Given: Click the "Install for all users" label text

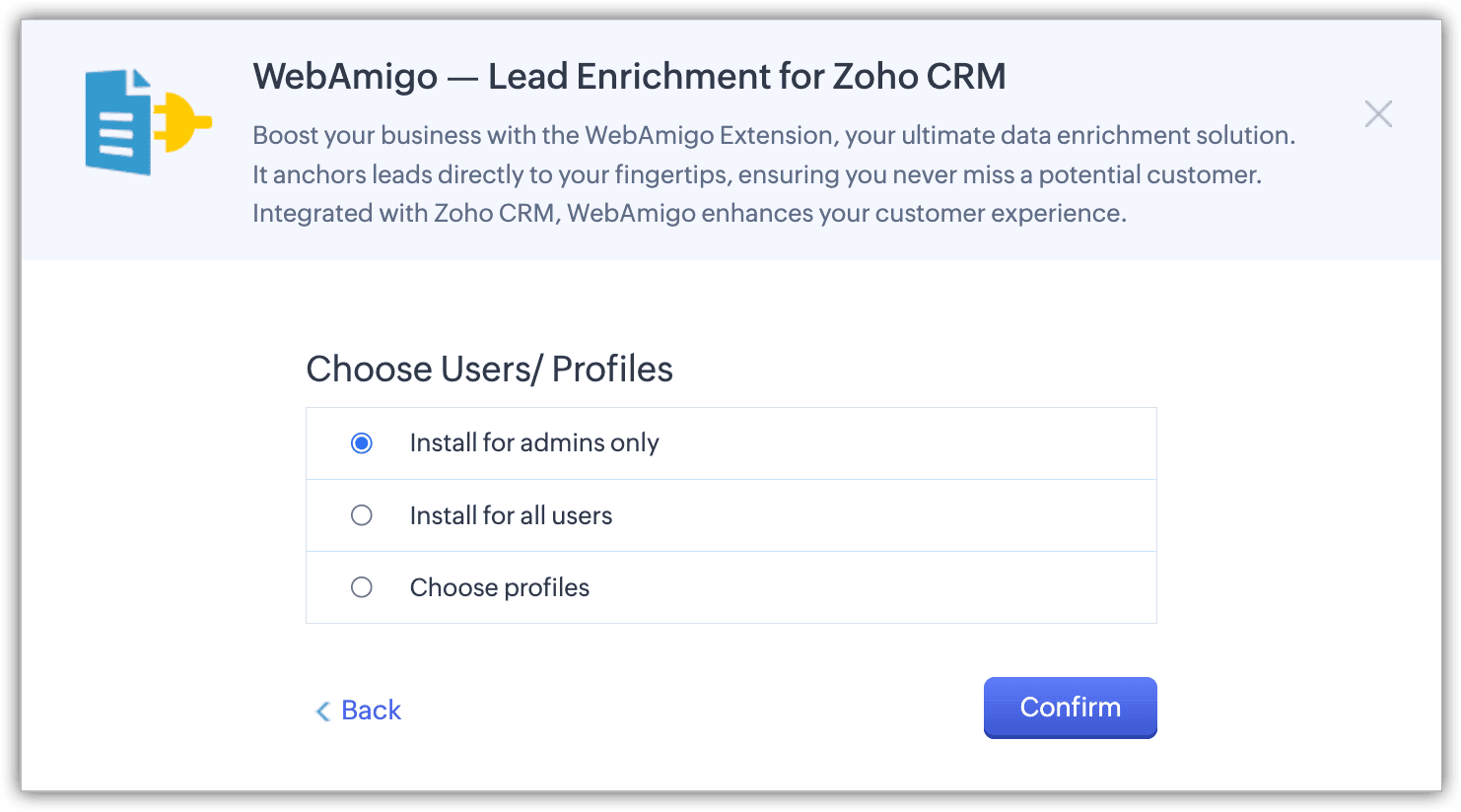Looking at the screenshot, I should coord(511,515).
